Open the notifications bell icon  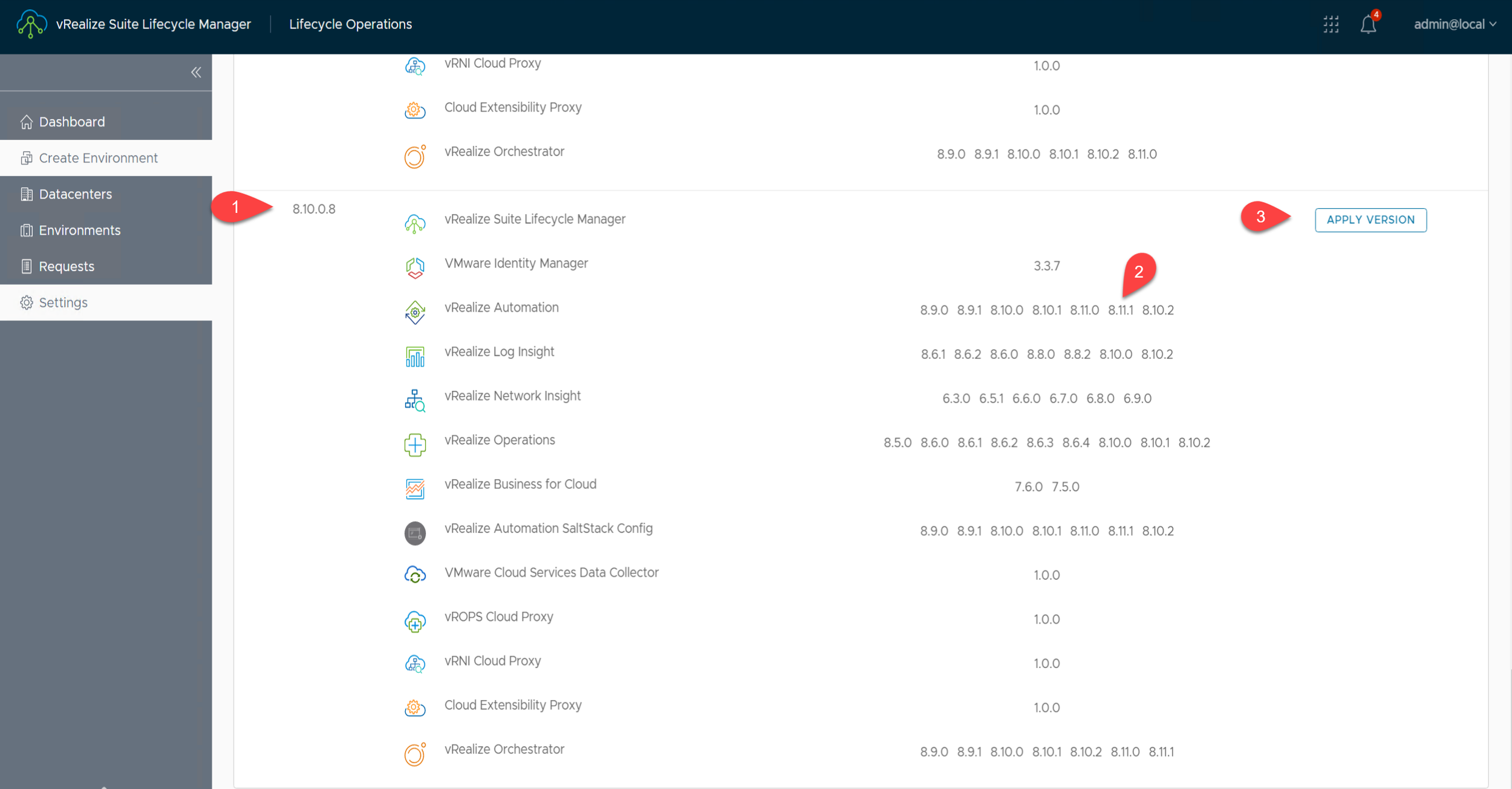pyautogui.click(x=1368, y=25)
